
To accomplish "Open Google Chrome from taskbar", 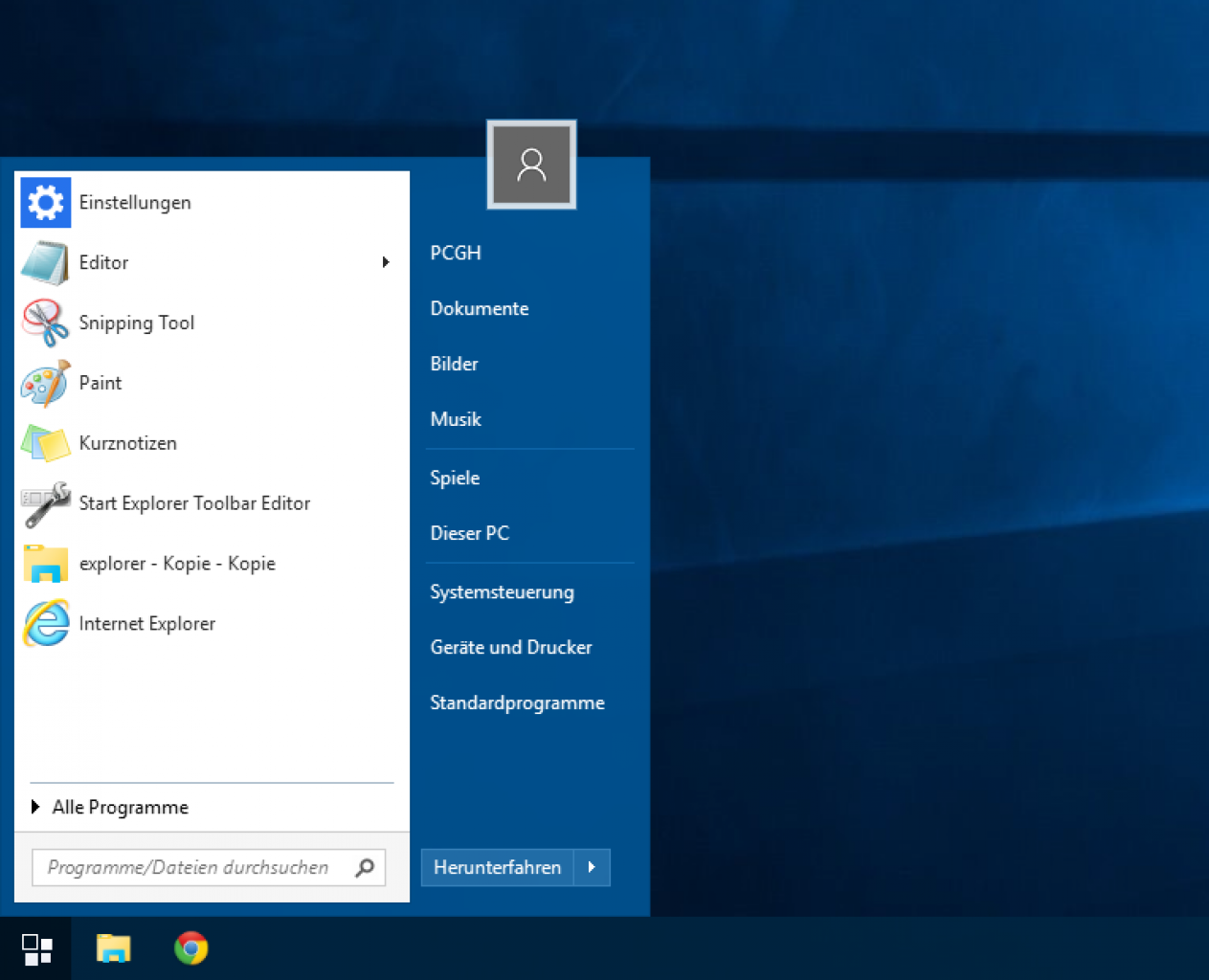I will tap(191, 948).
